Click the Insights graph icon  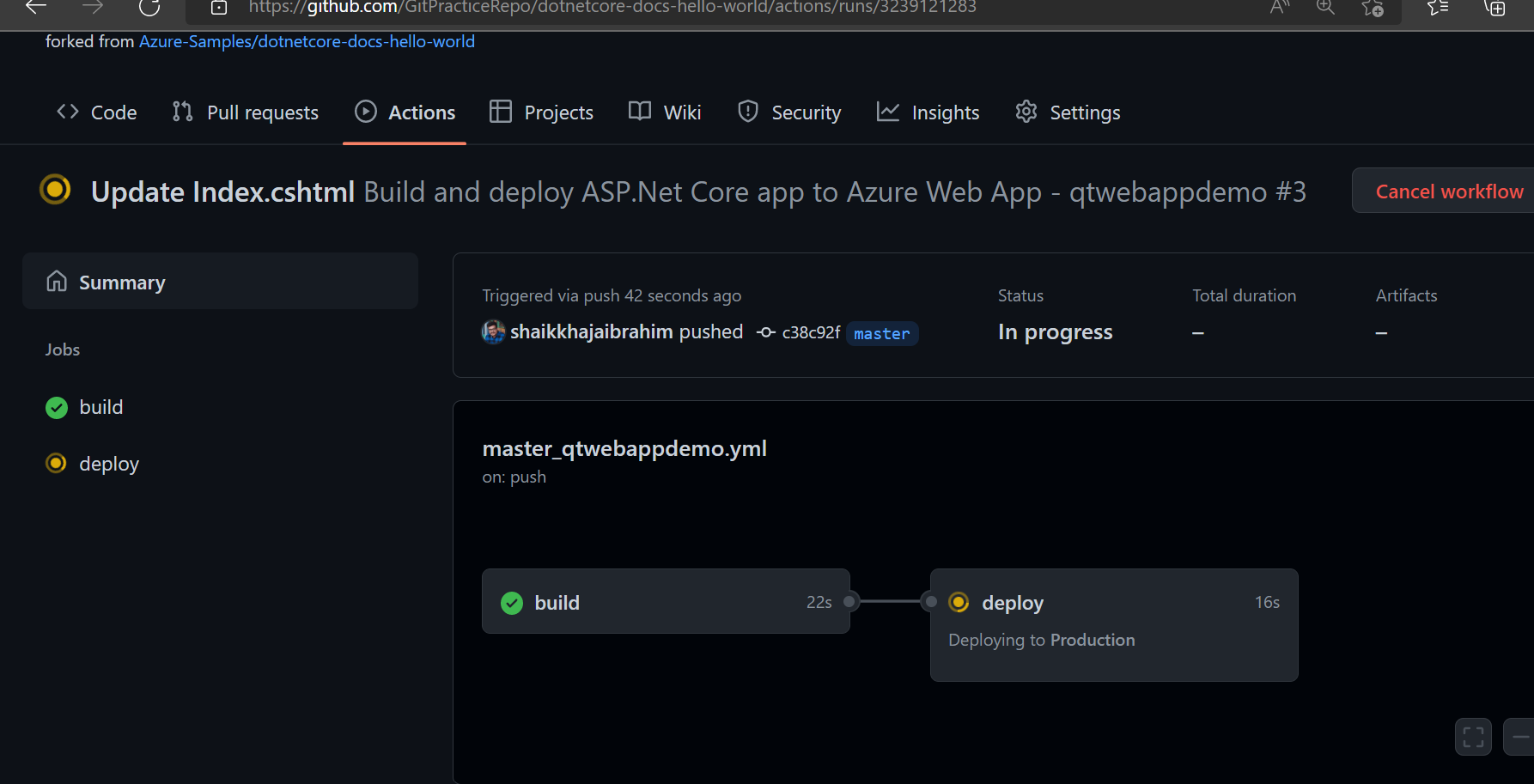pos(886,112)
